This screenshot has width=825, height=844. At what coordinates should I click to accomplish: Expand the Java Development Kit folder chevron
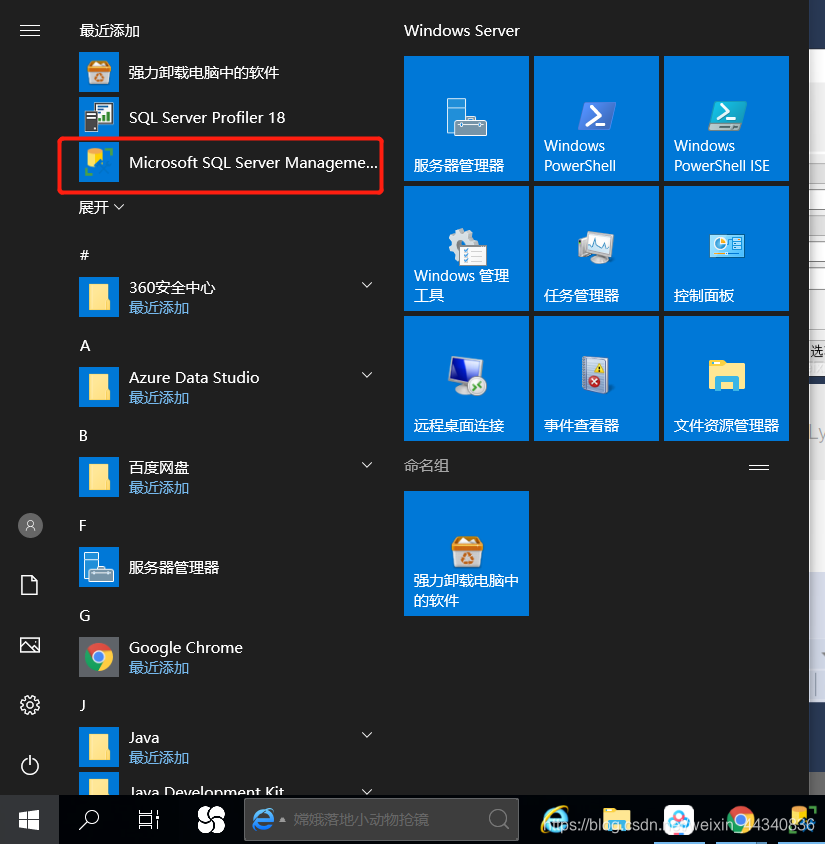click(x=367, y=791)
